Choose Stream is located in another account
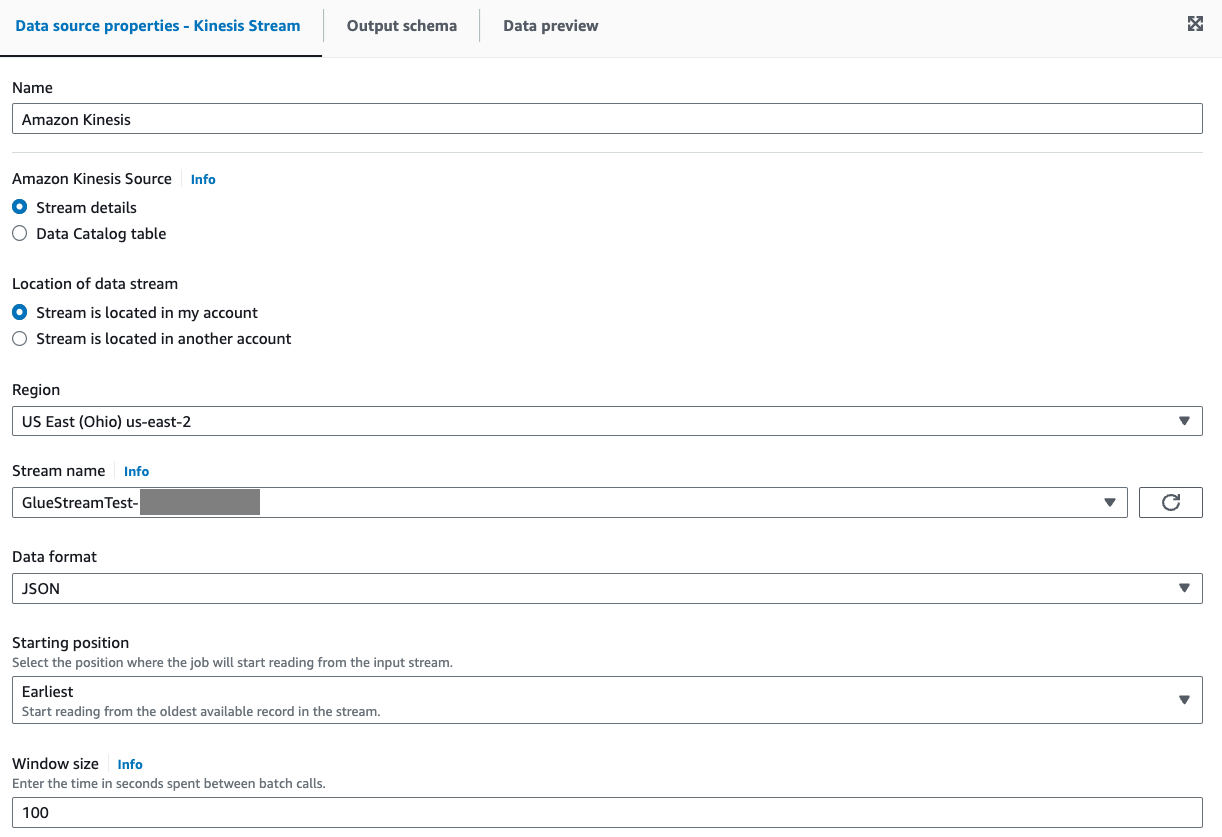1222x837 pixels. point(20,339)
